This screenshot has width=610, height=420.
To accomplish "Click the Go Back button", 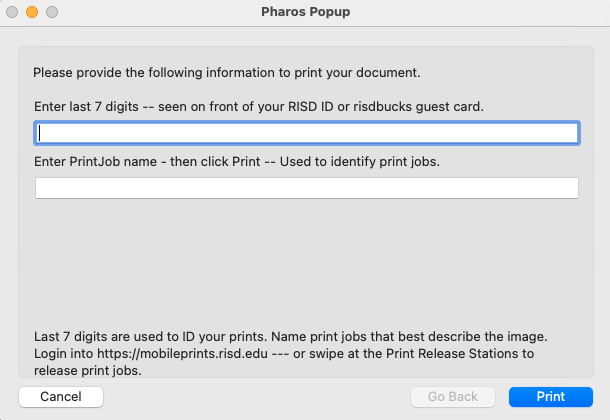I will pos(452,397).
